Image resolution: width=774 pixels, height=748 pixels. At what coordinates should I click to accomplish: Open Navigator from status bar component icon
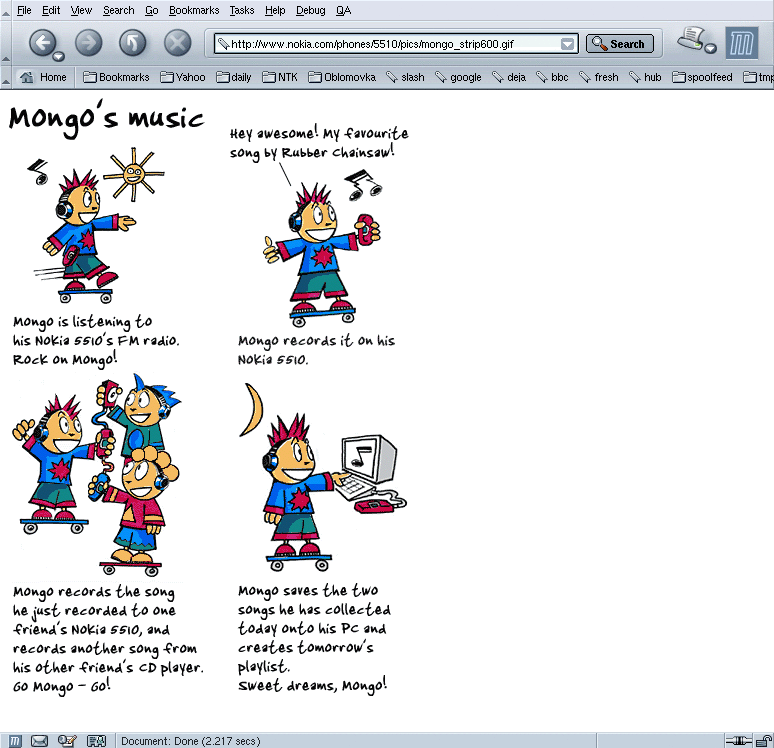[15, 741]
